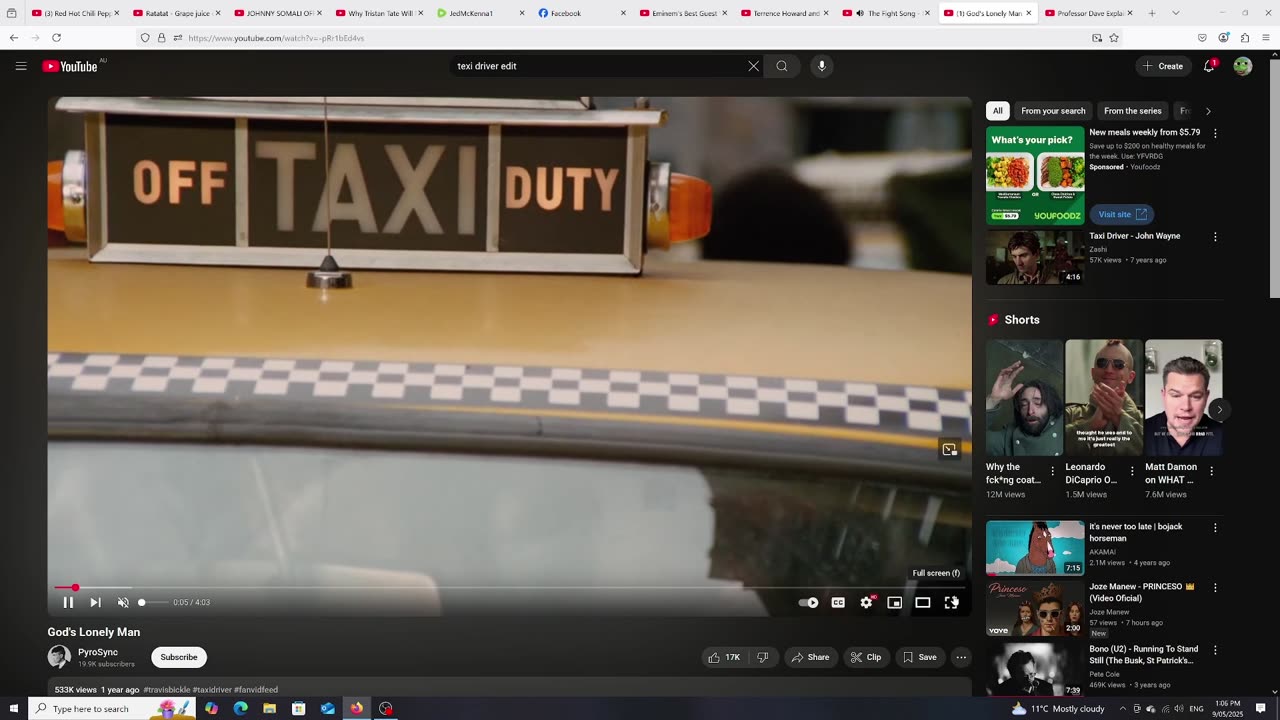This screenshot has width=1280, height=720.
Task: Like the video (17K)
Action: click(x=724, y=657)
